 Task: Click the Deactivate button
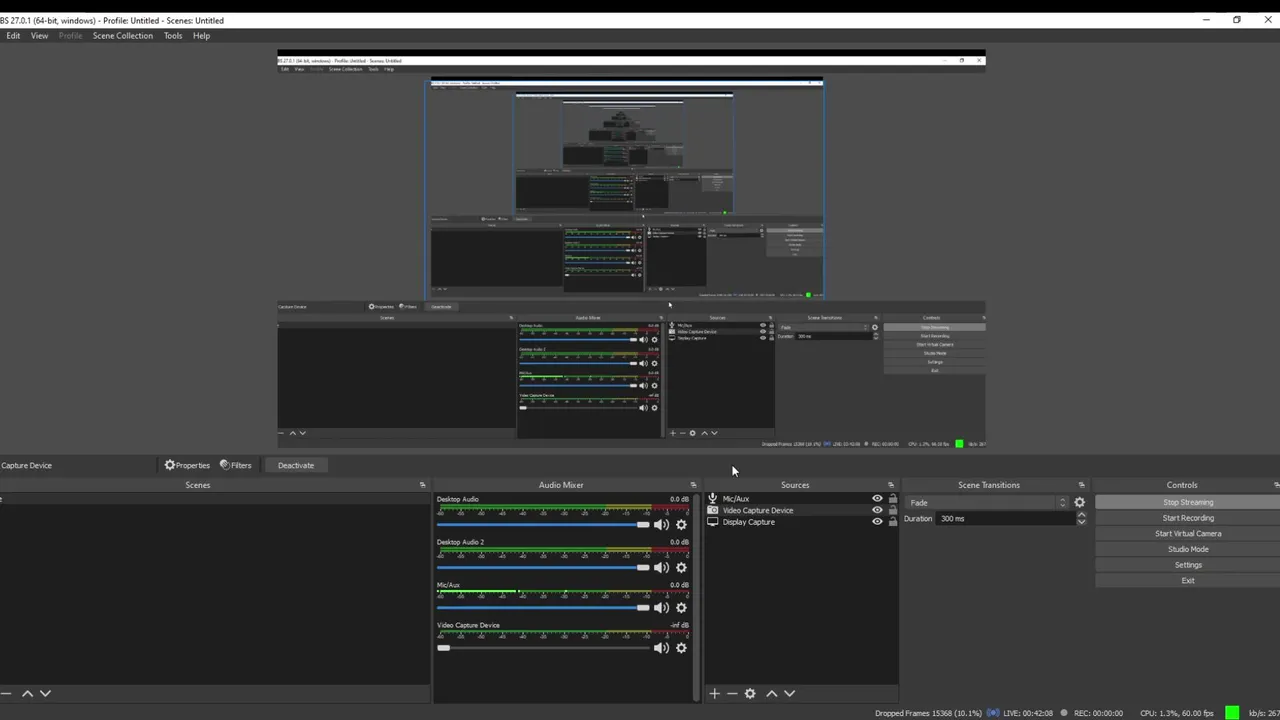[296, 465]
